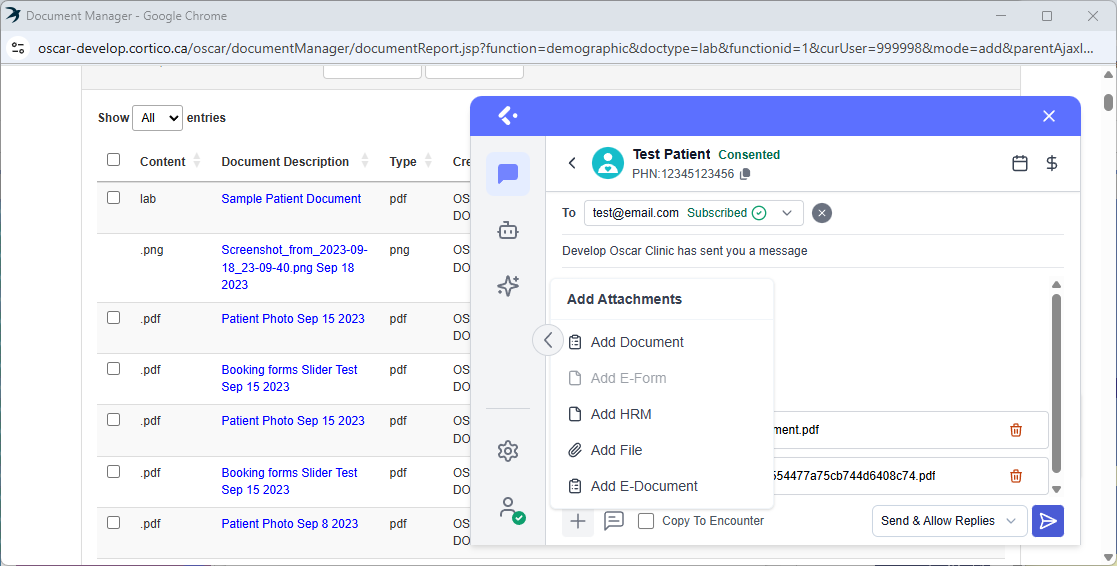Click the message panel vertical scrollbar
The width and height of the screenshot is (1117, 566).
coord(1056,383)
